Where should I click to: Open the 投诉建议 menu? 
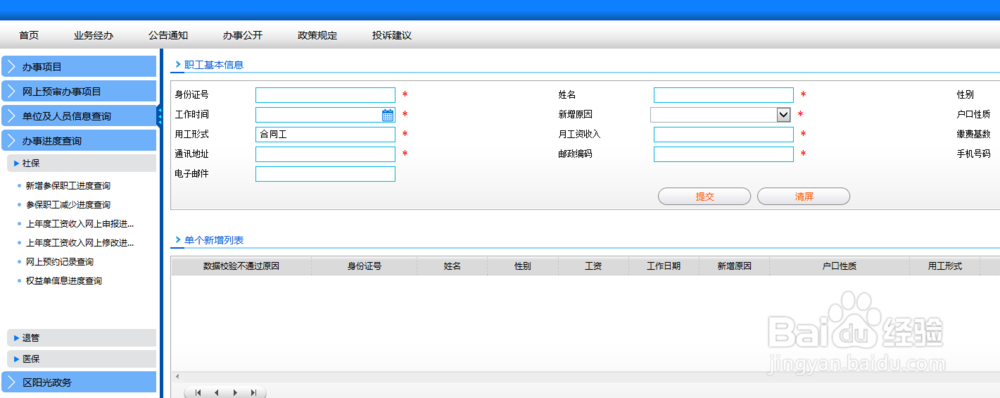[392, 36]
